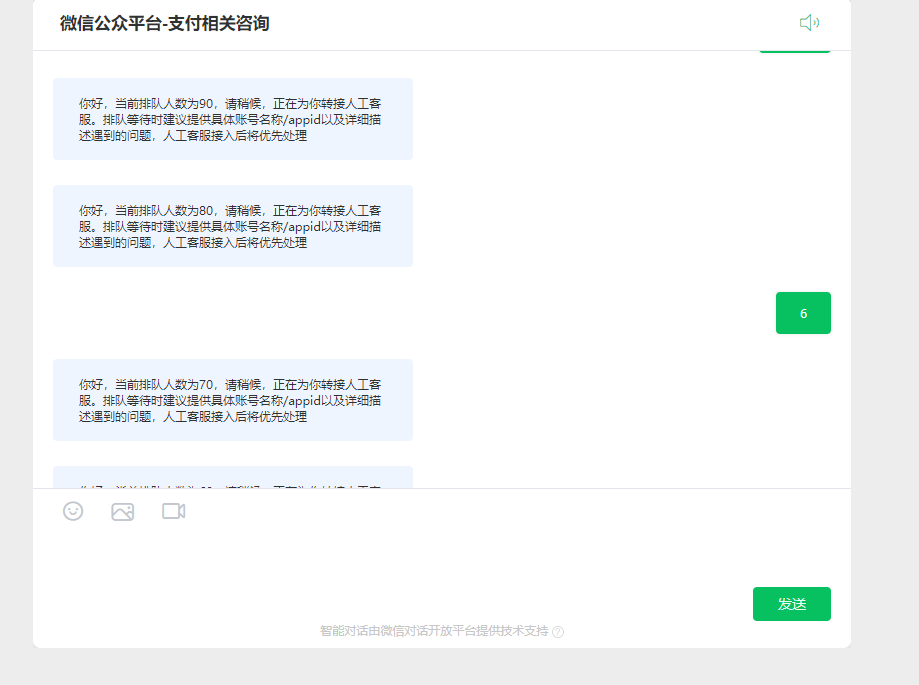Select the message saying queue is 90

coord(233,119)
